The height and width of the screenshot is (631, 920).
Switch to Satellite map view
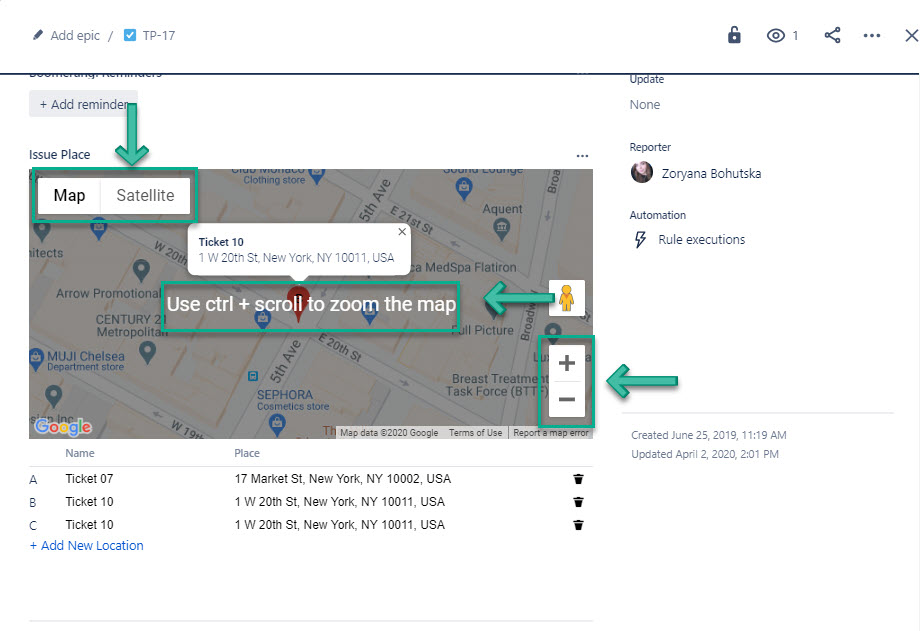(x=145, y=195)
